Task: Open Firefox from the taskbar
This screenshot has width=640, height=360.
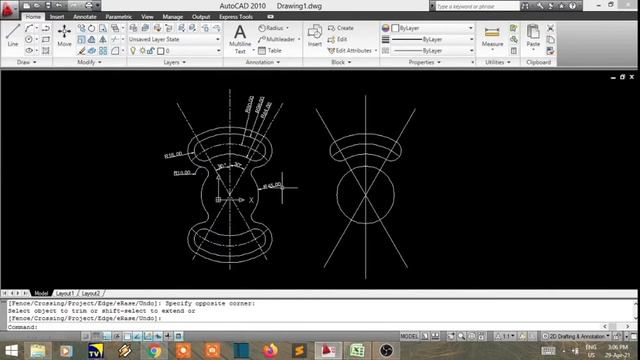Action: pos(270,351)
